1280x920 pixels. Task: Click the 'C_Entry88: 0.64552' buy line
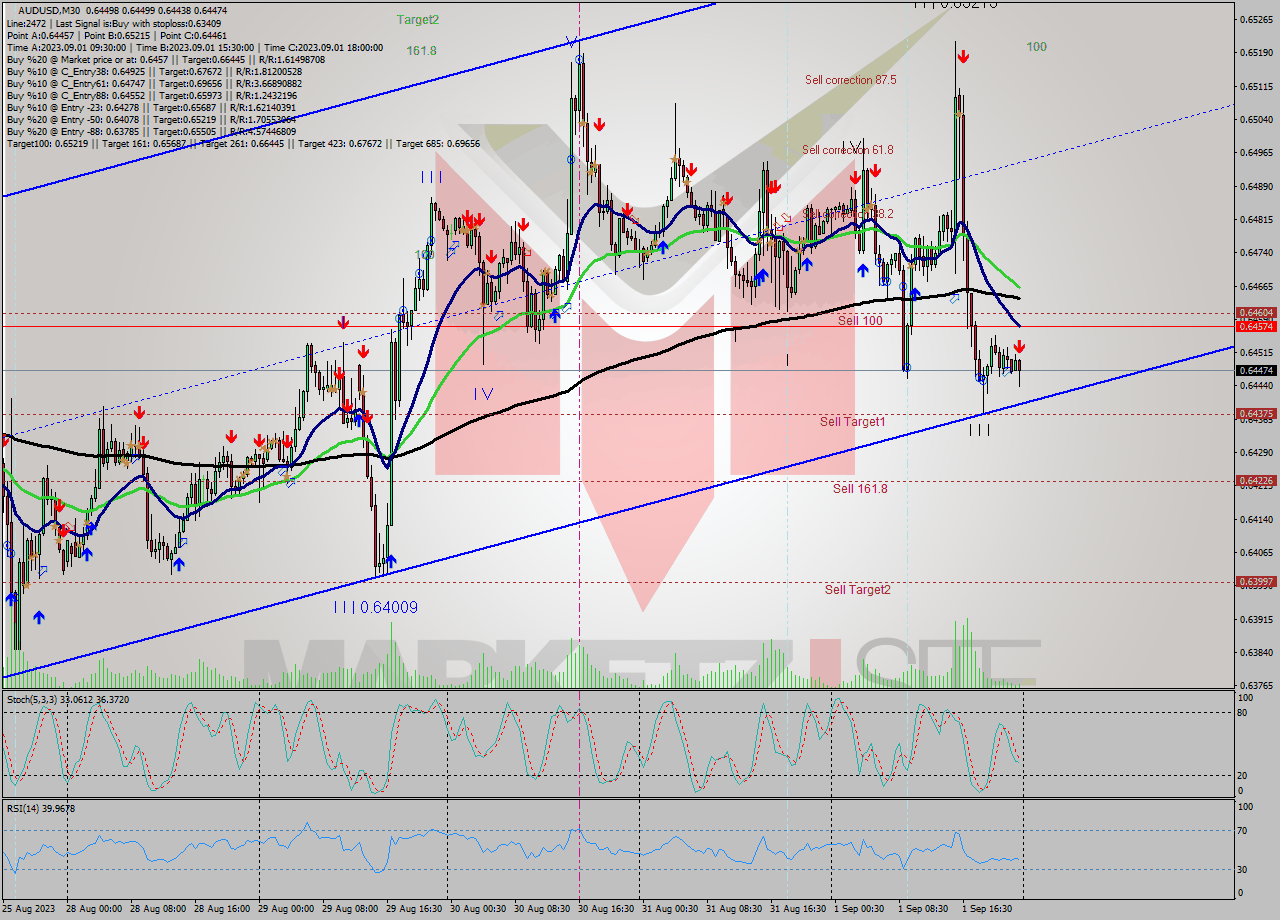coord(151,95)
